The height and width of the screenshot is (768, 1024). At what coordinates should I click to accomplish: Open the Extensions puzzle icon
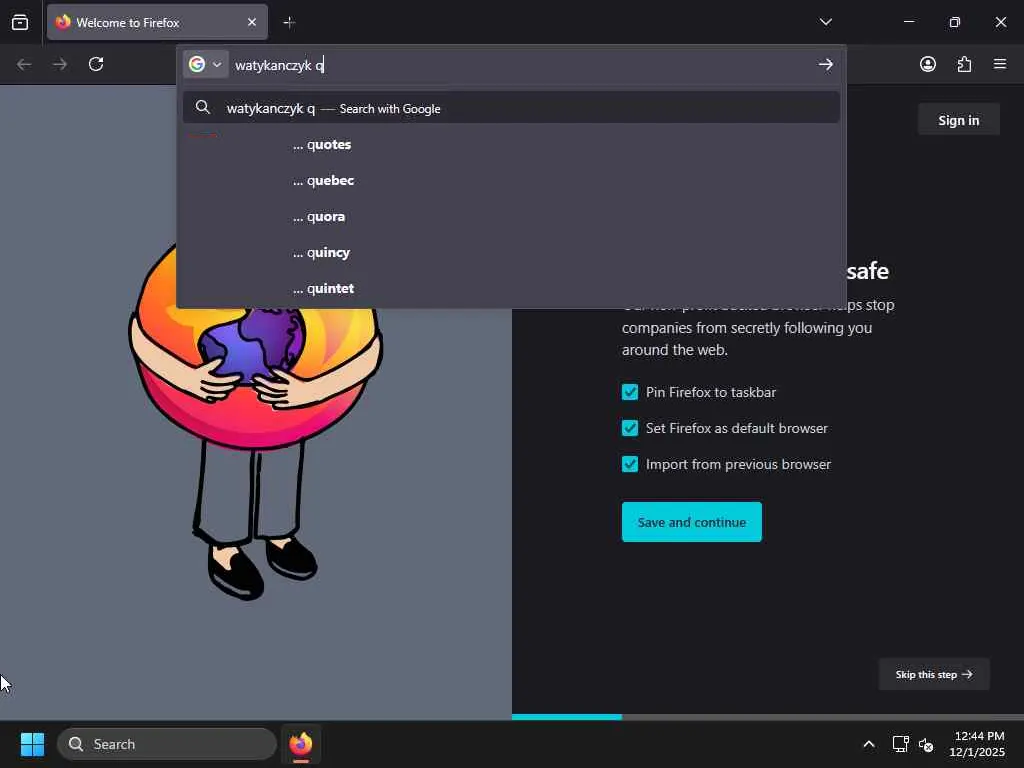(964, 64)
